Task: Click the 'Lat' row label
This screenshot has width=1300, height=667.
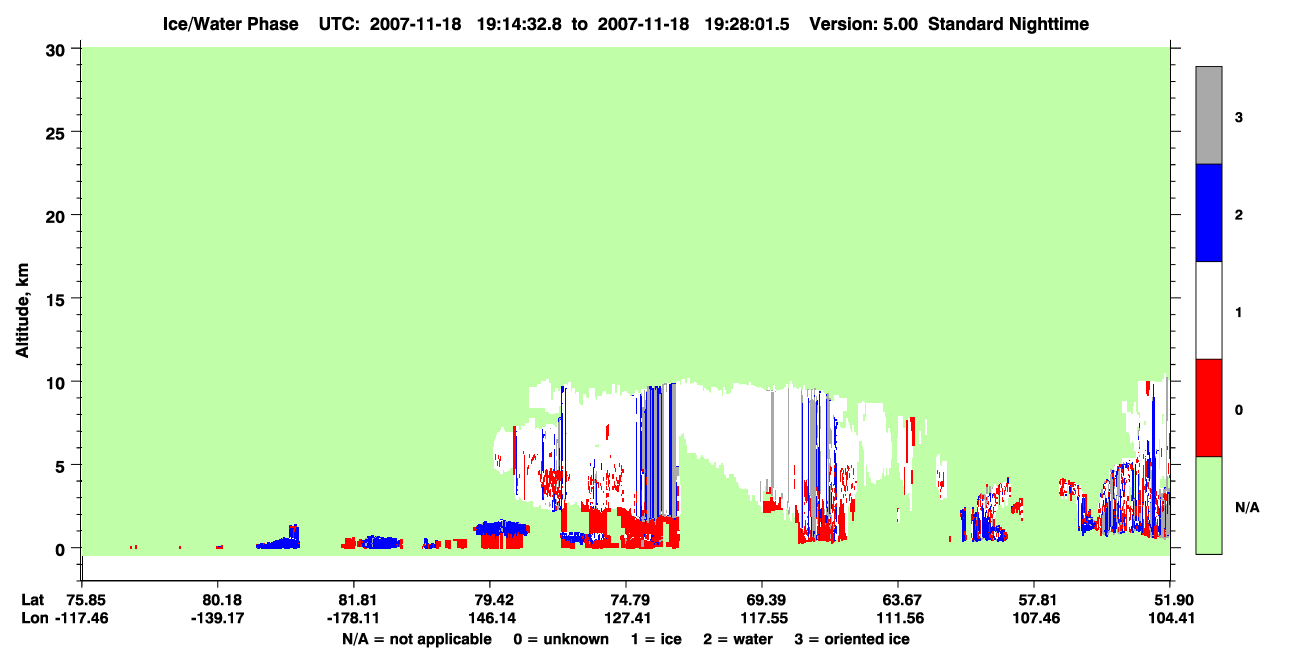Action: 31,600
